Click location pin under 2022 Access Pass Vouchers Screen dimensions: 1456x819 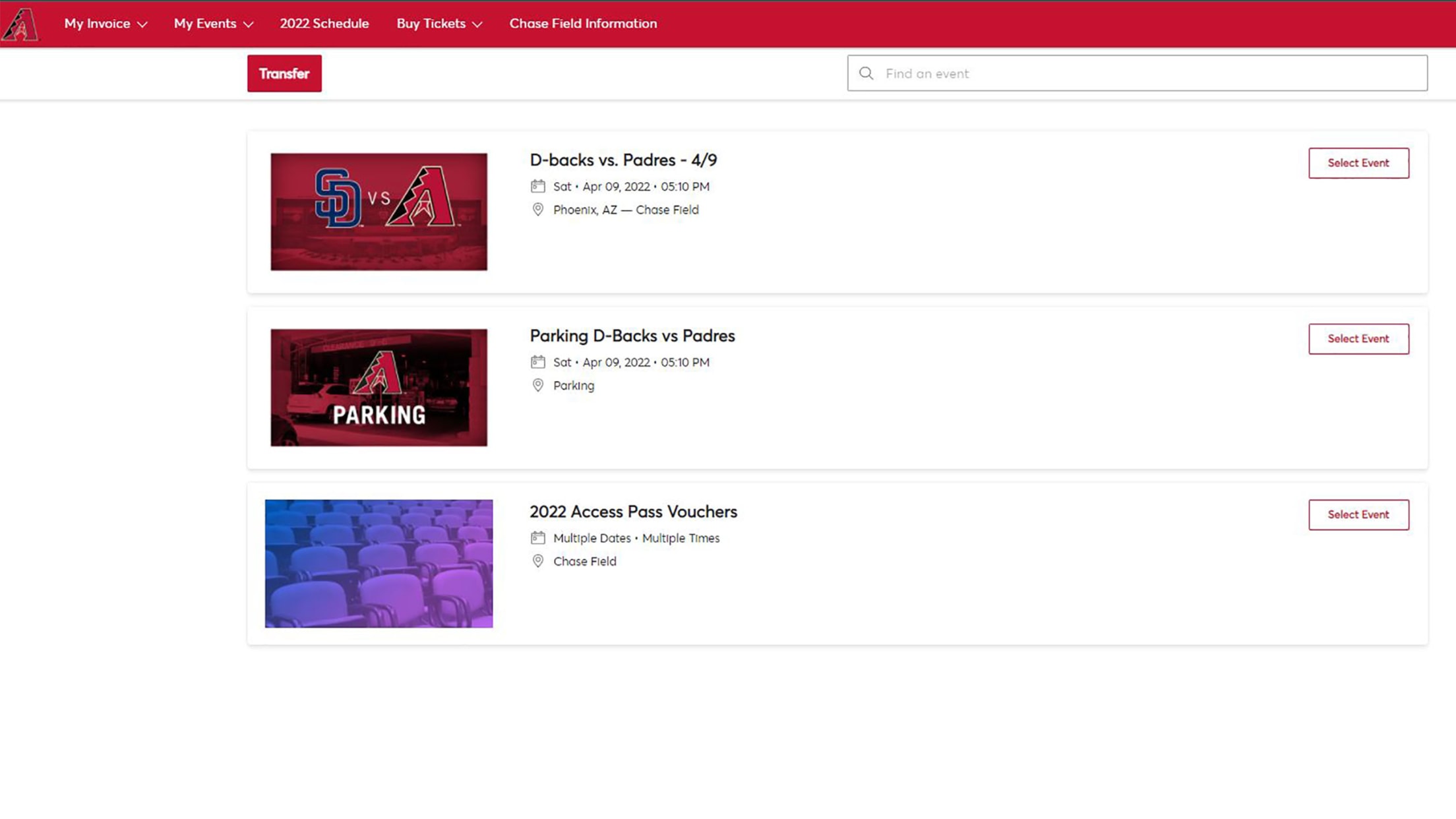(537, 561)
